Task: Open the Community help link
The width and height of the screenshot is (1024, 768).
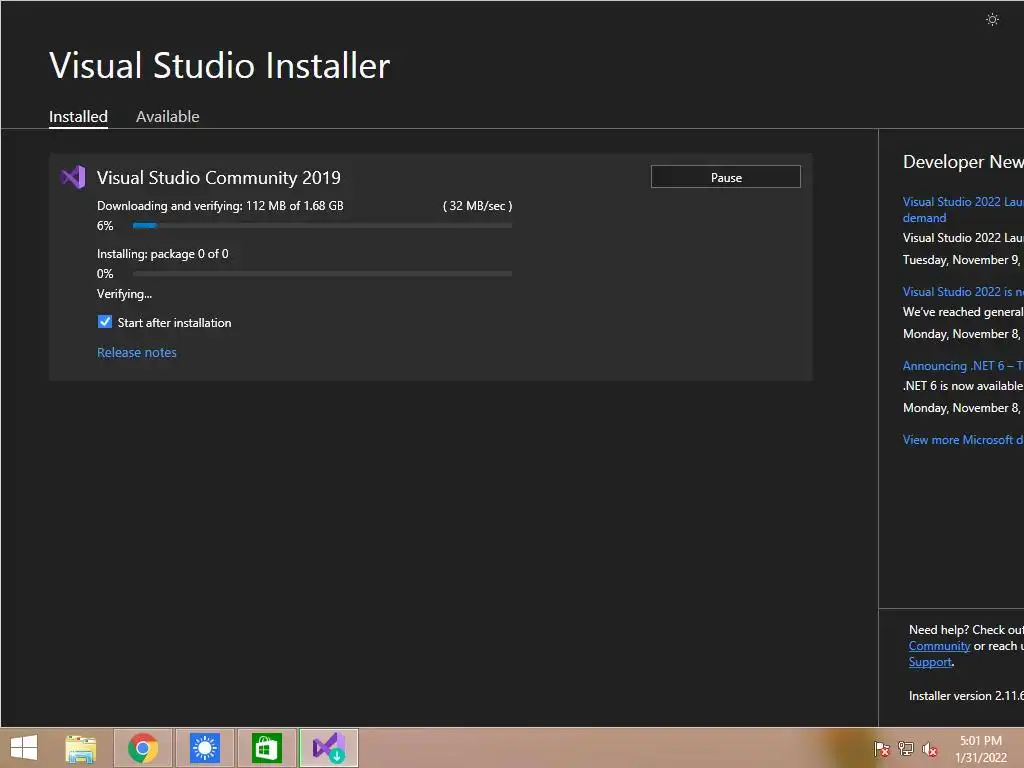Action: pos(939,646)
